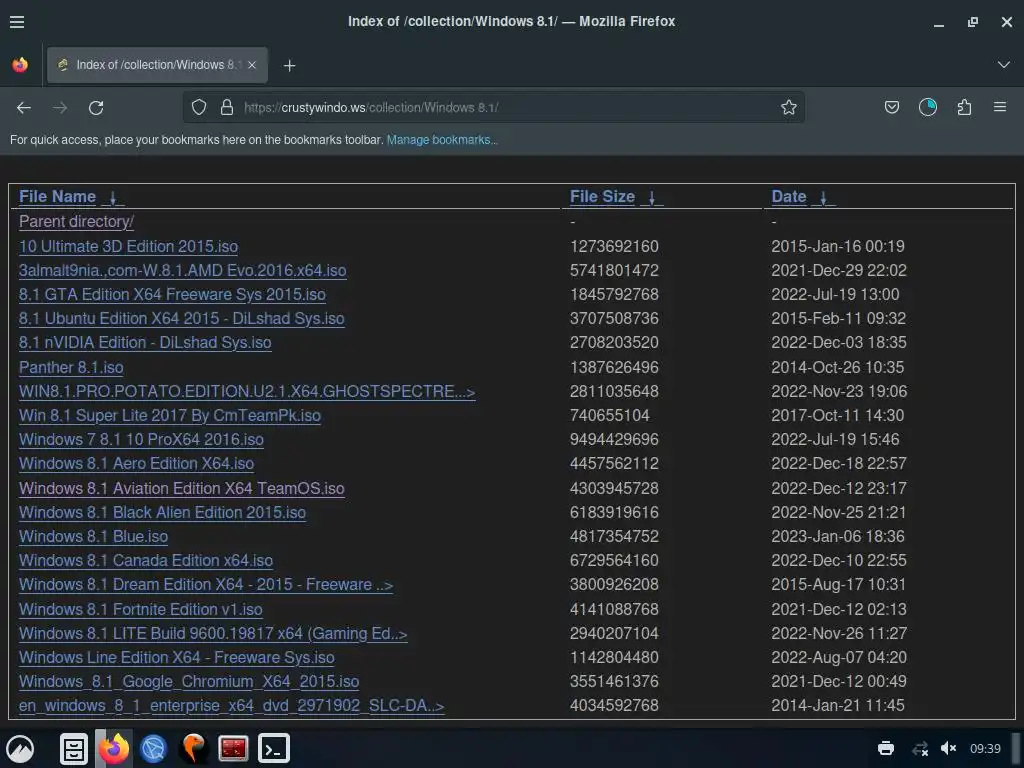
Task: Click Windows 8.1 Fortnite Edition v1.iso
Action: click(141, 609)
